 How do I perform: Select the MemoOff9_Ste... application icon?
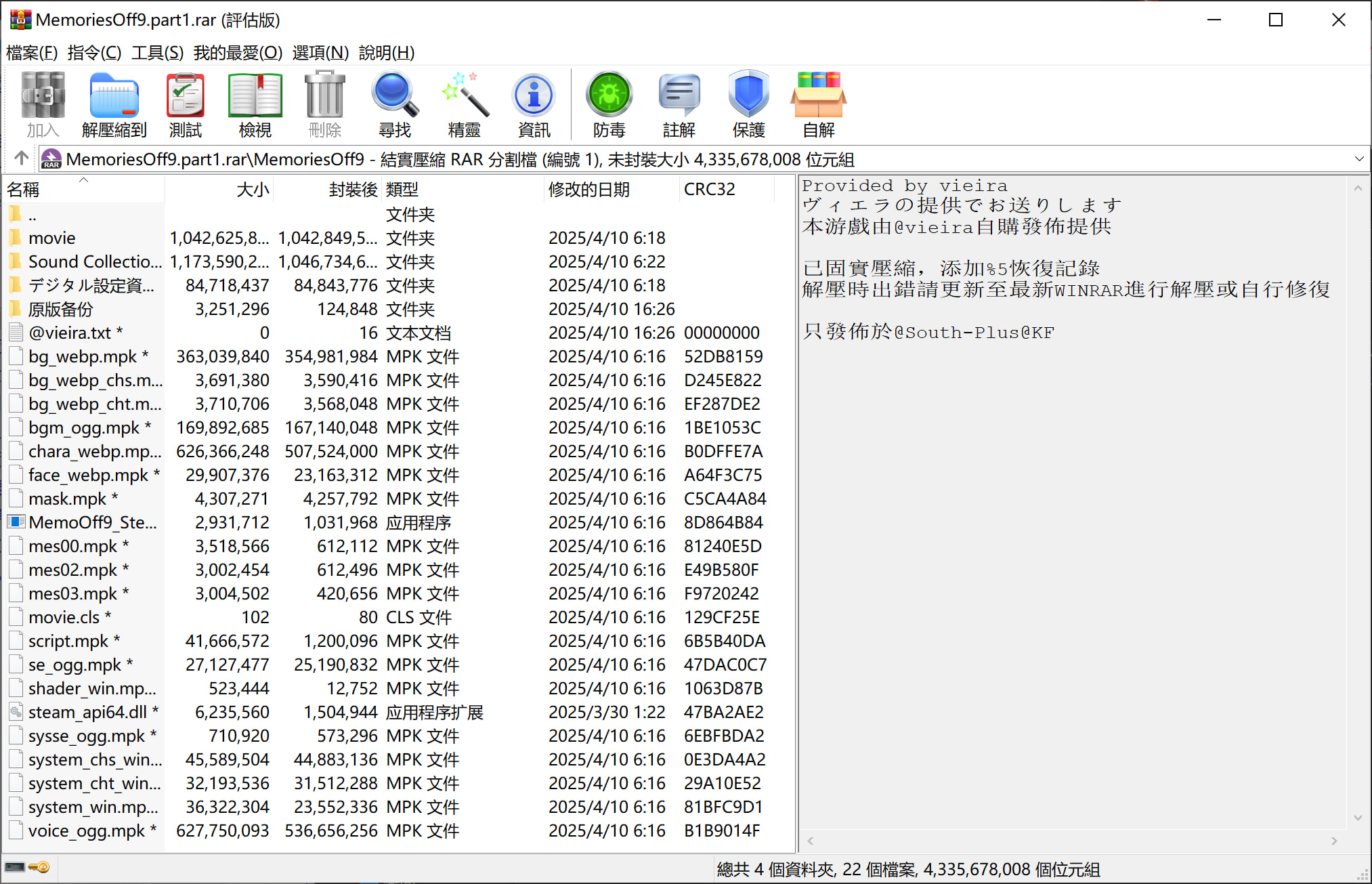click(16, 522)
